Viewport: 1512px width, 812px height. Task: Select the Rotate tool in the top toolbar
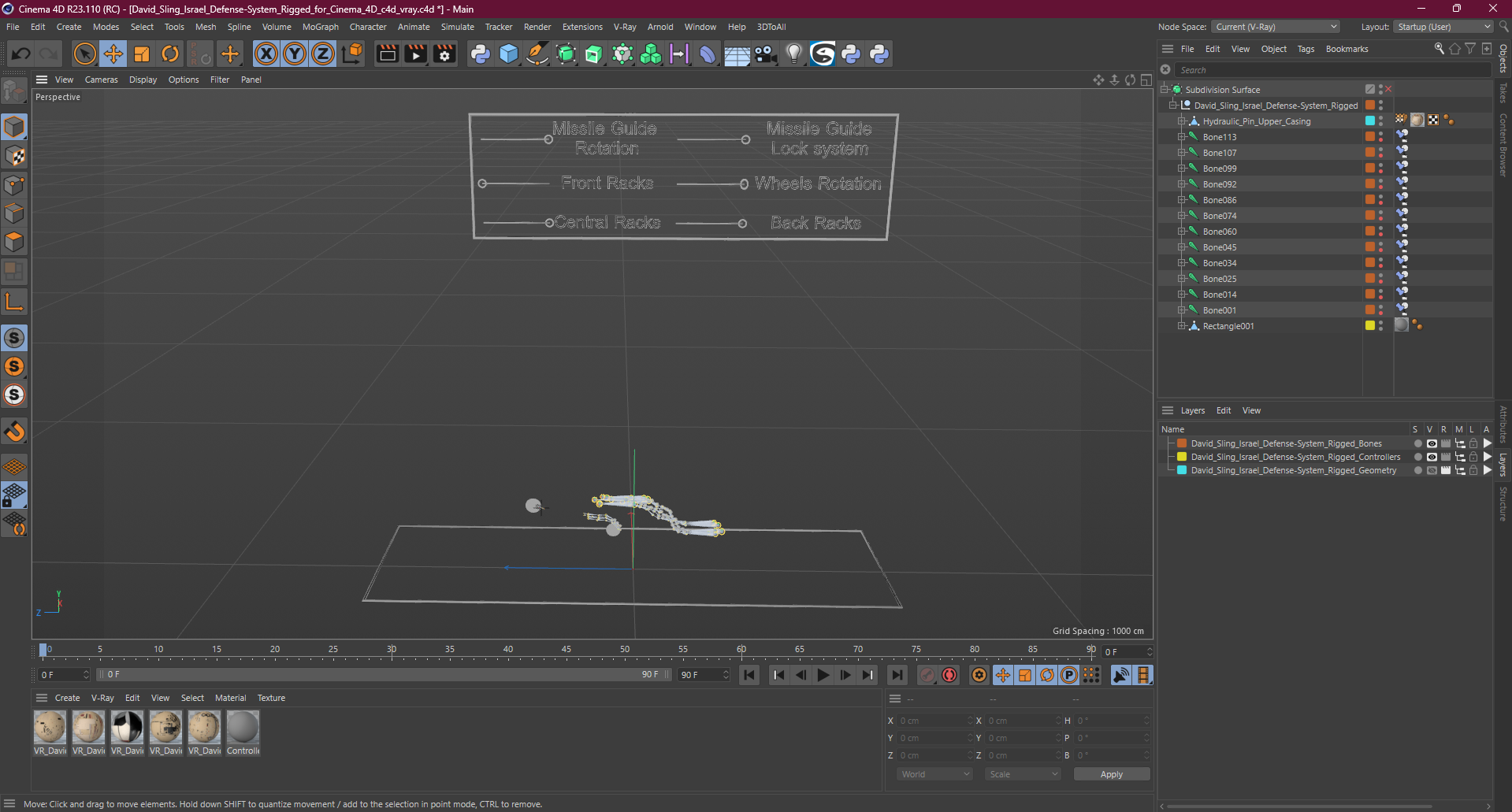[170, 54]
